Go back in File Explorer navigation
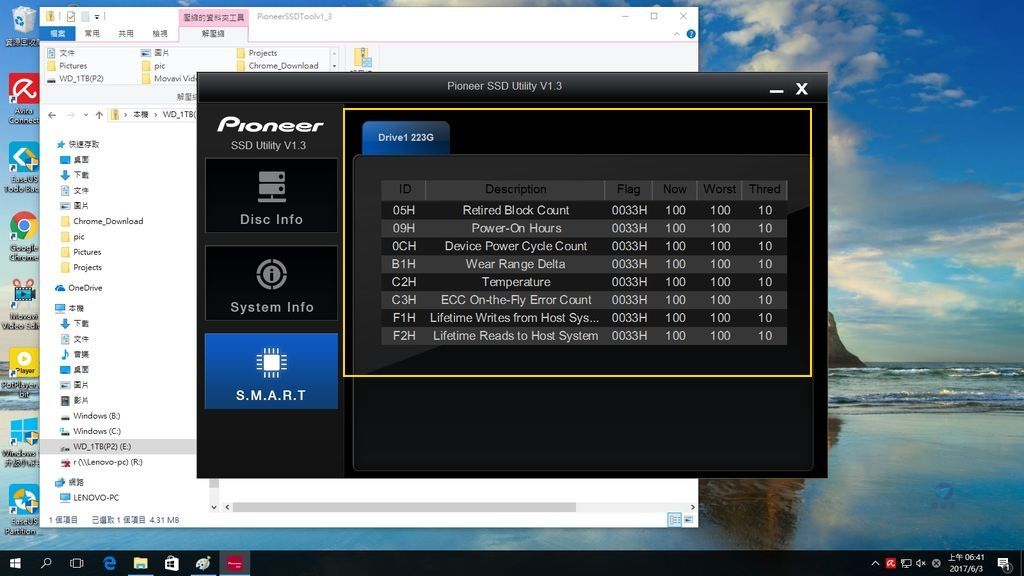The image size is (1024, 576). click(52, 115)
